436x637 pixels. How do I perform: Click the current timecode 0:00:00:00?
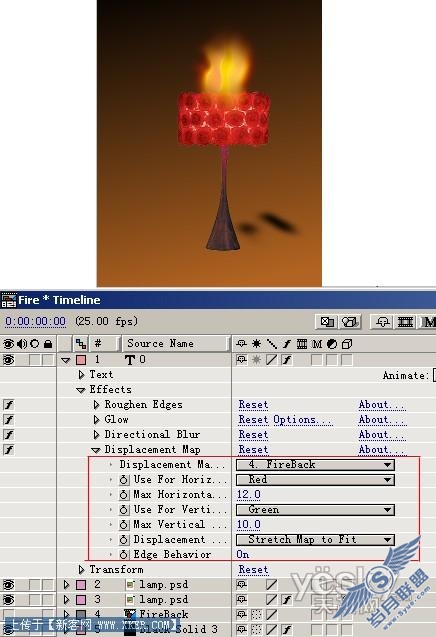[x=35, y=321]
